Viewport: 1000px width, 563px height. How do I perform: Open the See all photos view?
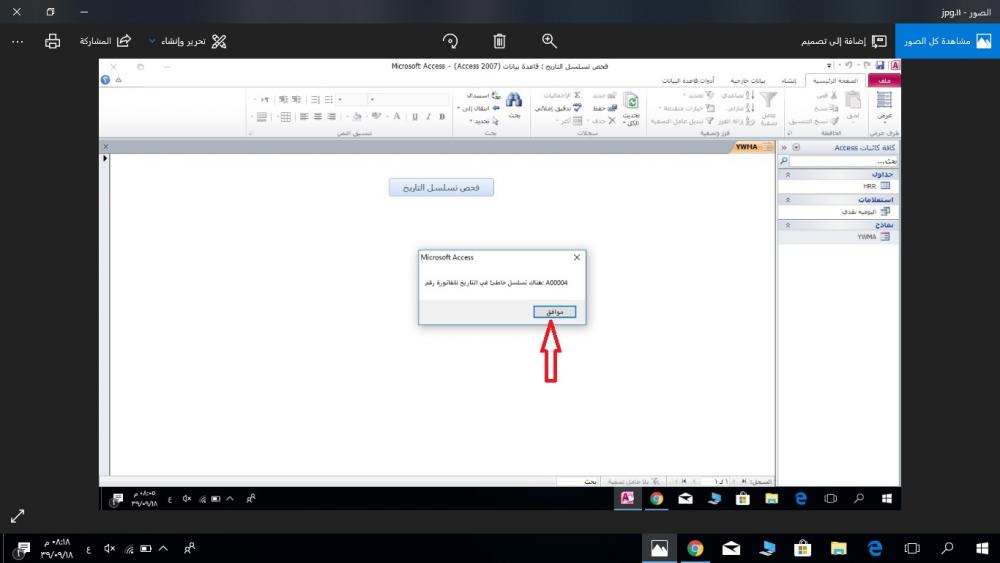click(x=947, y=41)
